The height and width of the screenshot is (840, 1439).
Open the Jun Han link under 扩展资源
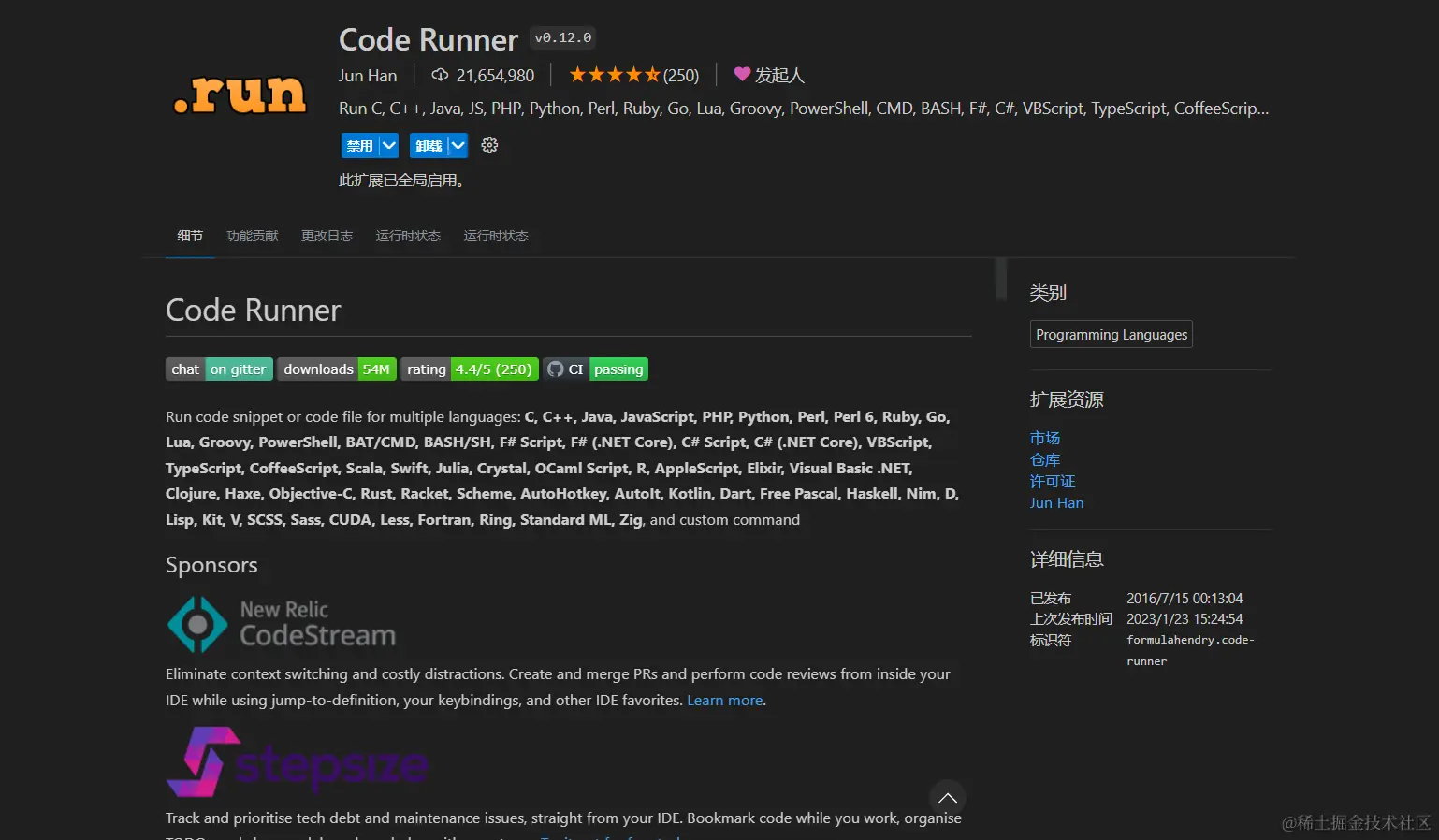(x=1057, y=502)
